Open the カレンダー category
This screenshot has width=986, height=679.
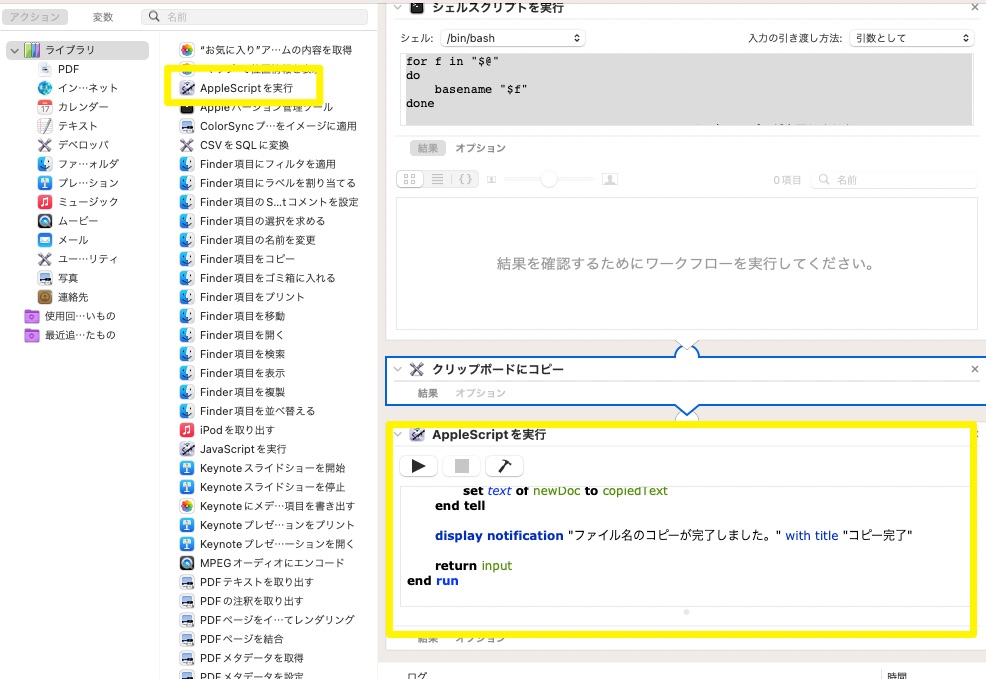83,107
